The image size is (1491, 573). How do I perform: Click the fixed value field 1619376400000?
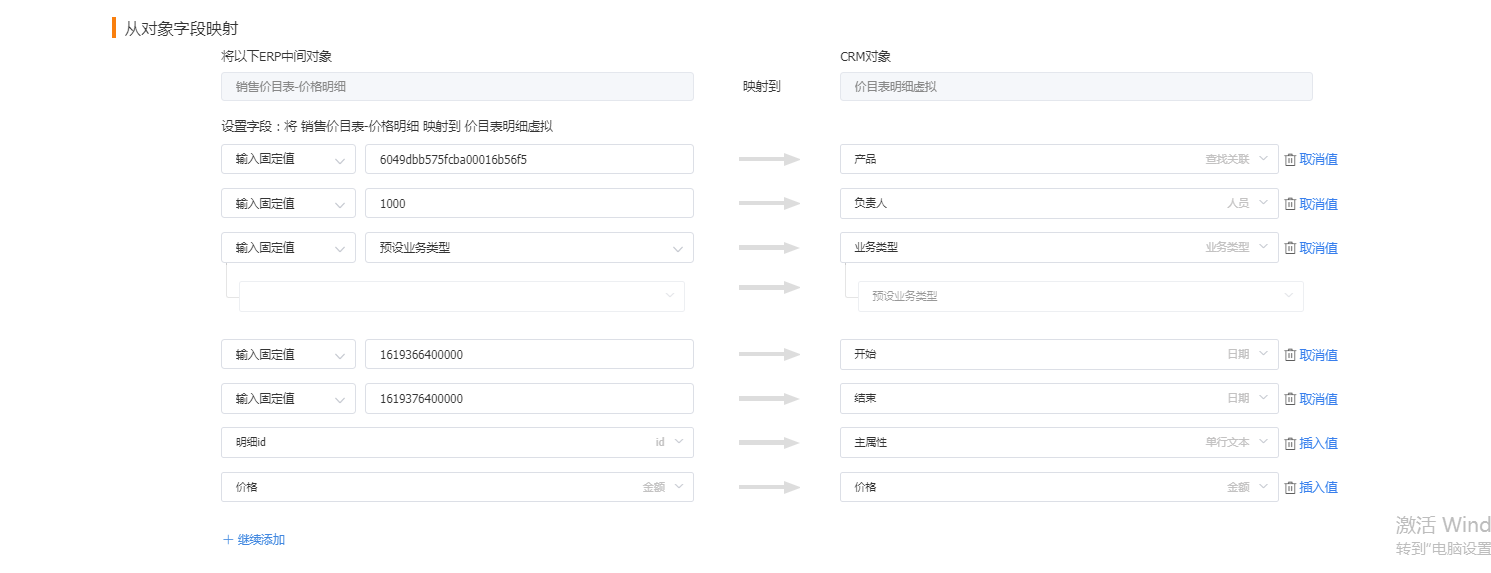tap(529, 398)
